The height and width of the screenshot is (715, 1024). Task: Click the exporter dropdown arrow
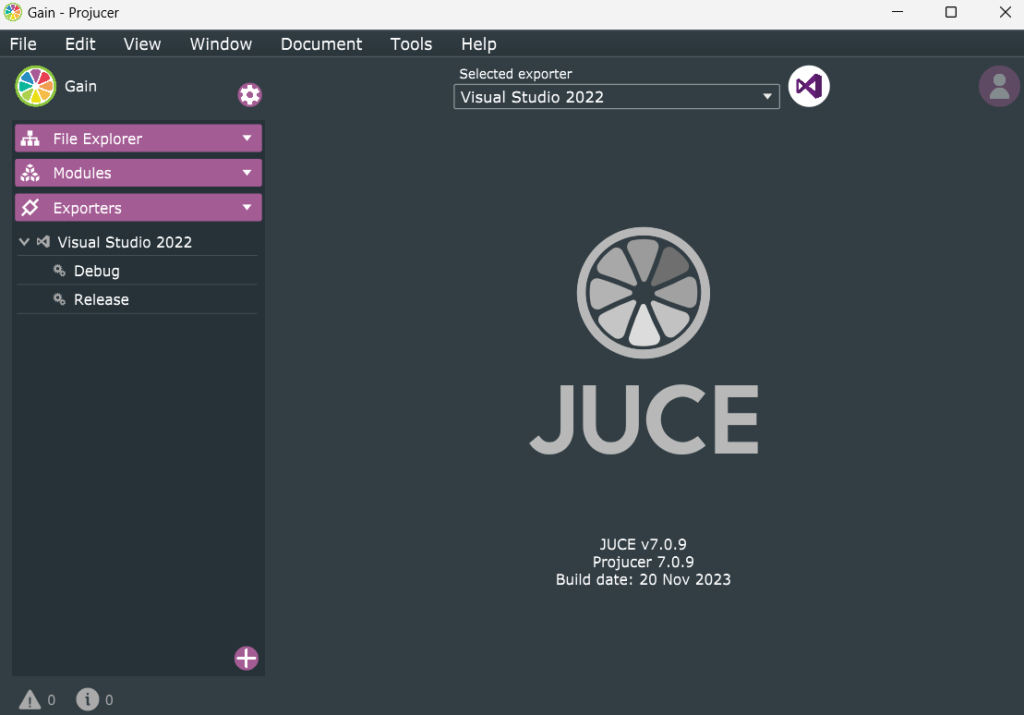(x=767, y=97)
